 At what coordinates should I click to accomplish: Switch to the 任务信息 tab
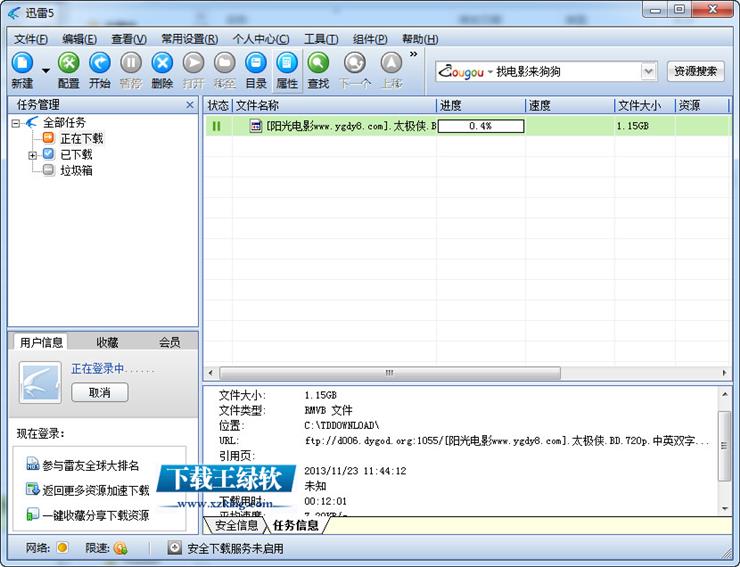[296, 525]
